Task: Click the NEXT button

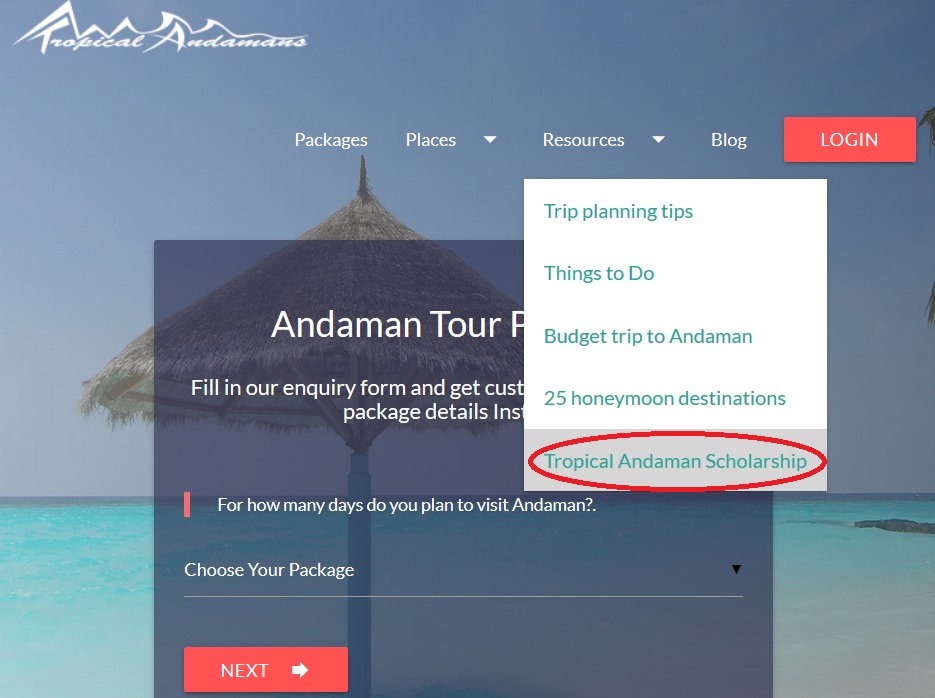Action: (266, 670)
